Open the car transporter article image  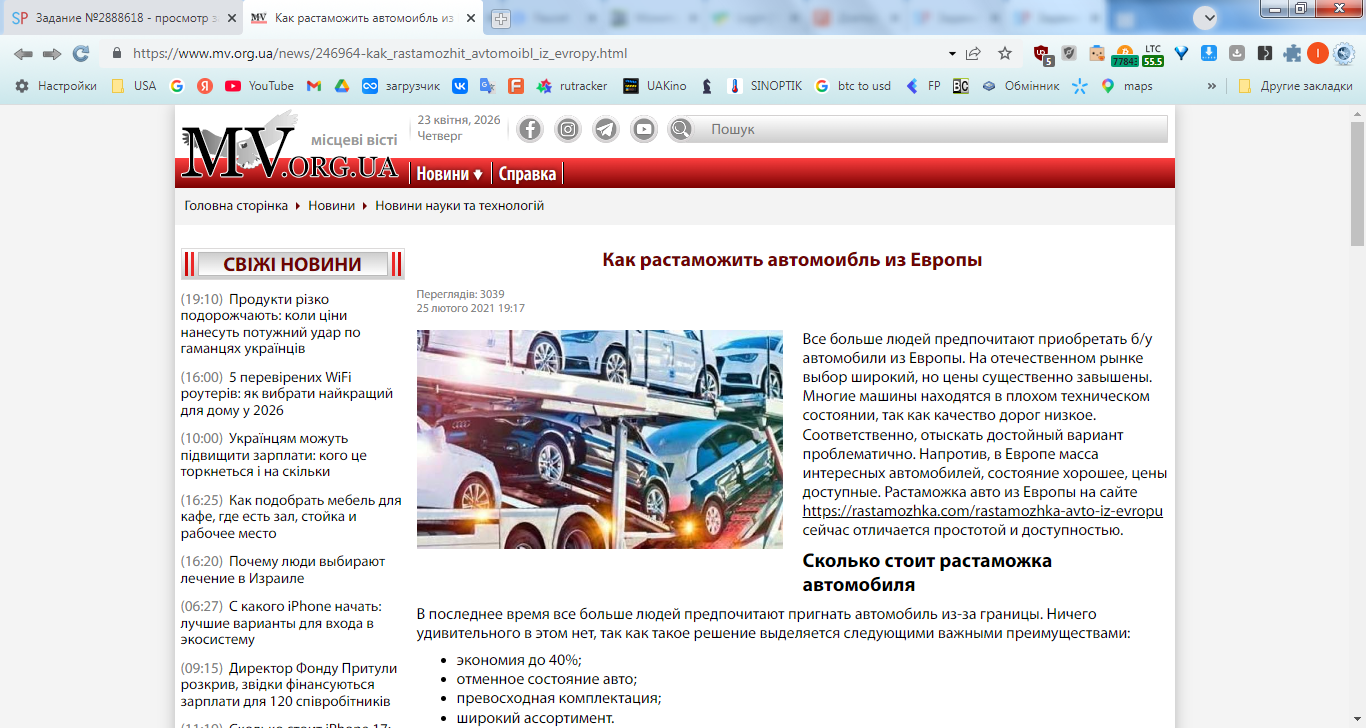600,439
